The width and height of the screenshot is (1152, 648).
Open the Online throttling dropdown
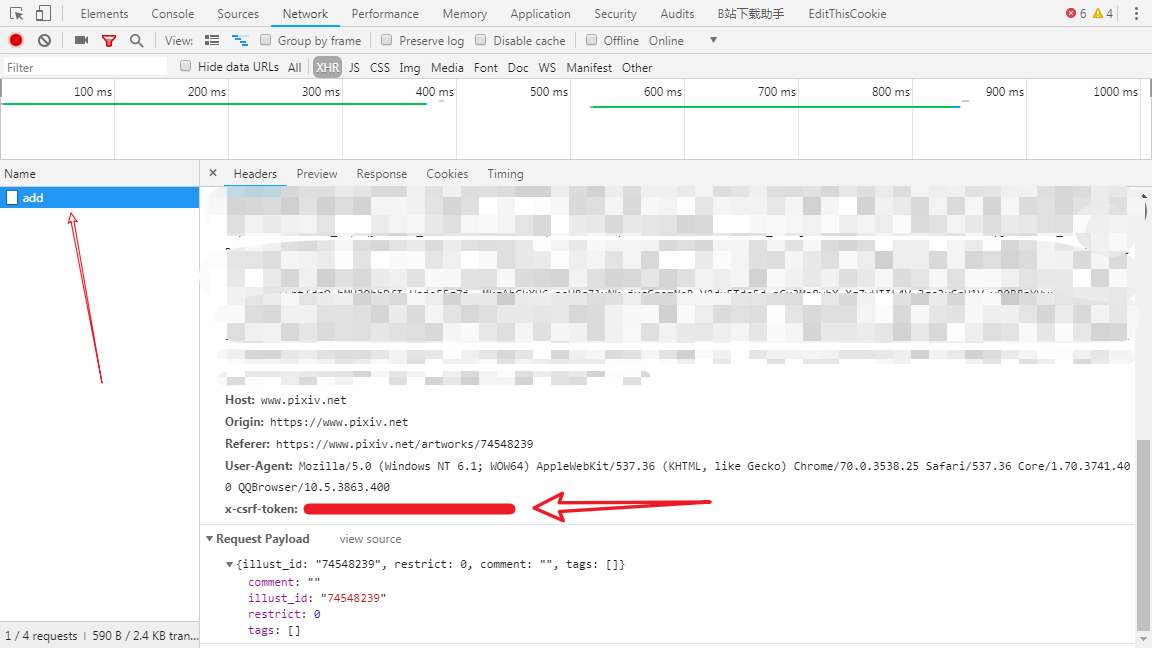coord(683,40)
